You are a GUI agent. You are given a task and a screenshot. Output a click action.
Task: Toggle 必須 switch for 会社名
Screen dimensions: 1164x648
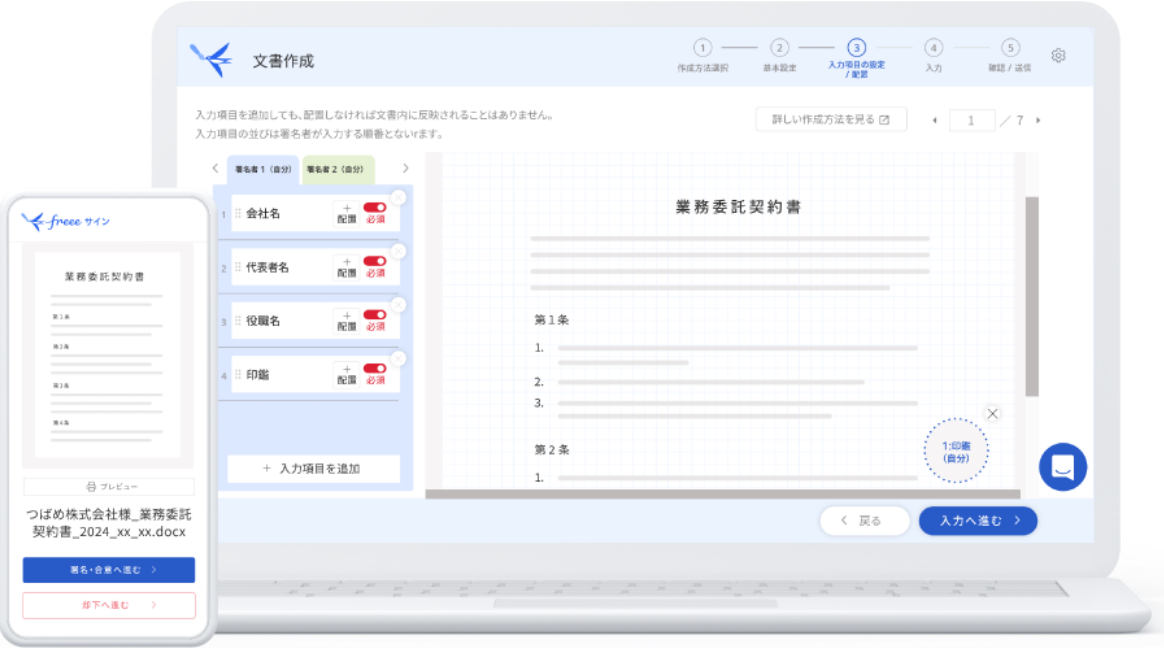tap(375, 207)
